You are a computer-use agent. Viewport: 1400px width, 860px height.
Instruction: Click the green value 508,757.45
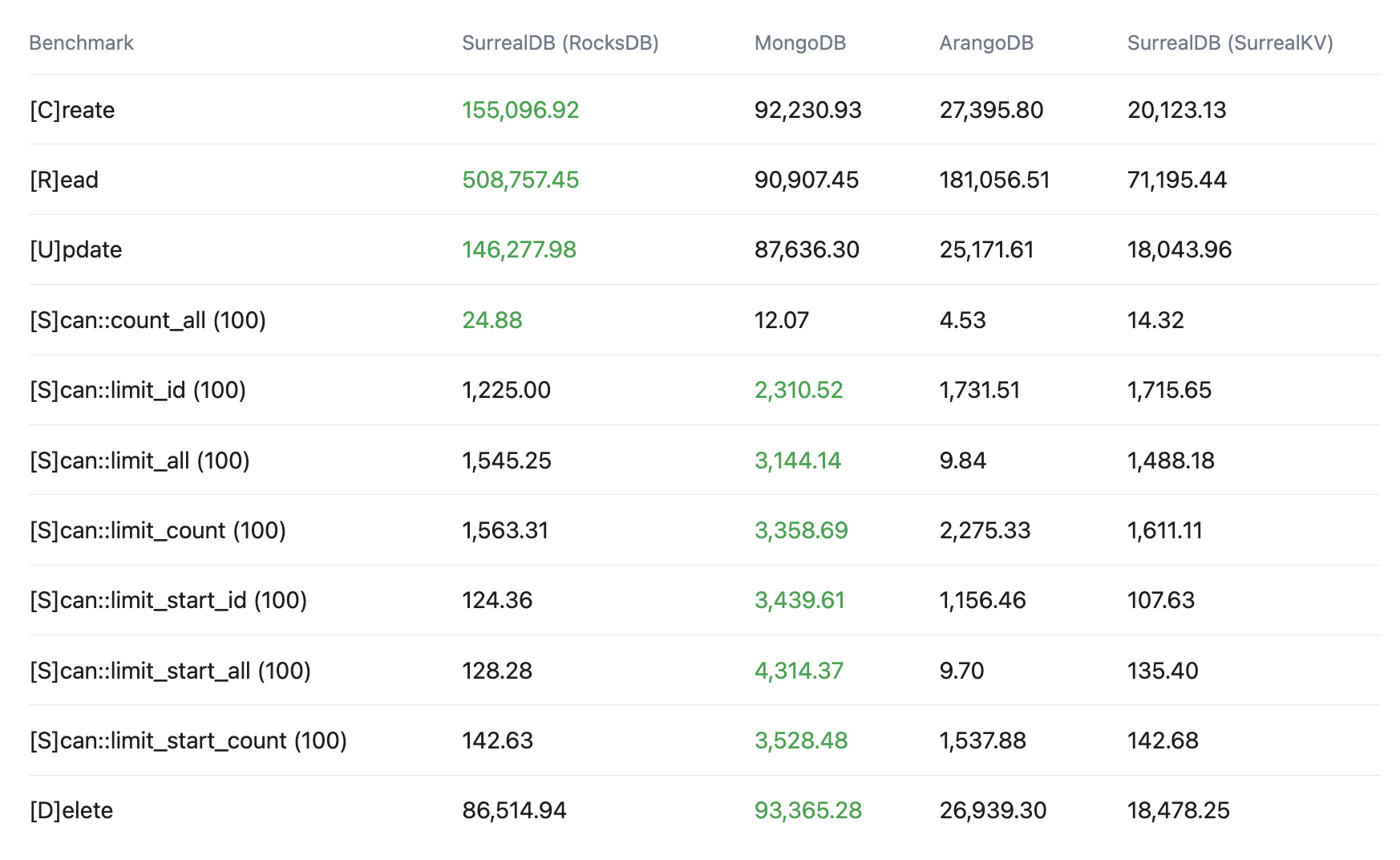(520, 180)
